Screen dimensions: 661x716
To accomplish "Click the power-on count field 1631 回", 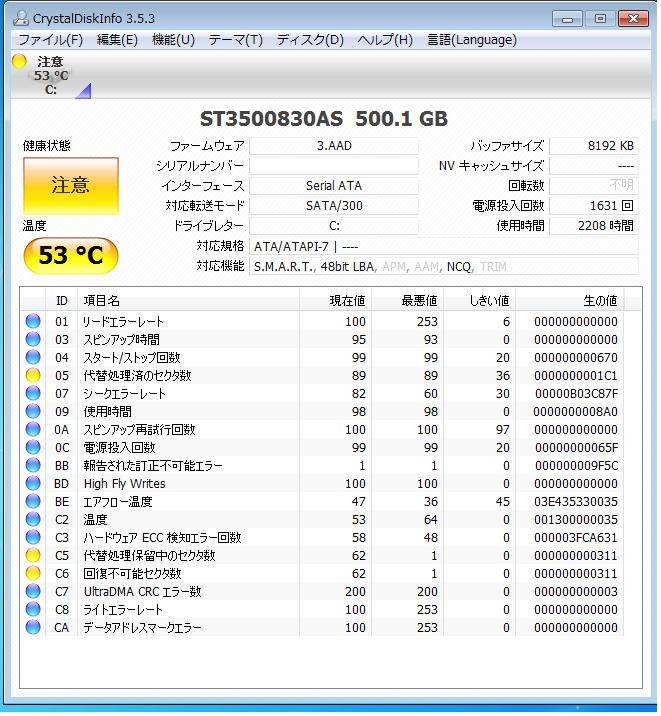I will pos(594,205).
